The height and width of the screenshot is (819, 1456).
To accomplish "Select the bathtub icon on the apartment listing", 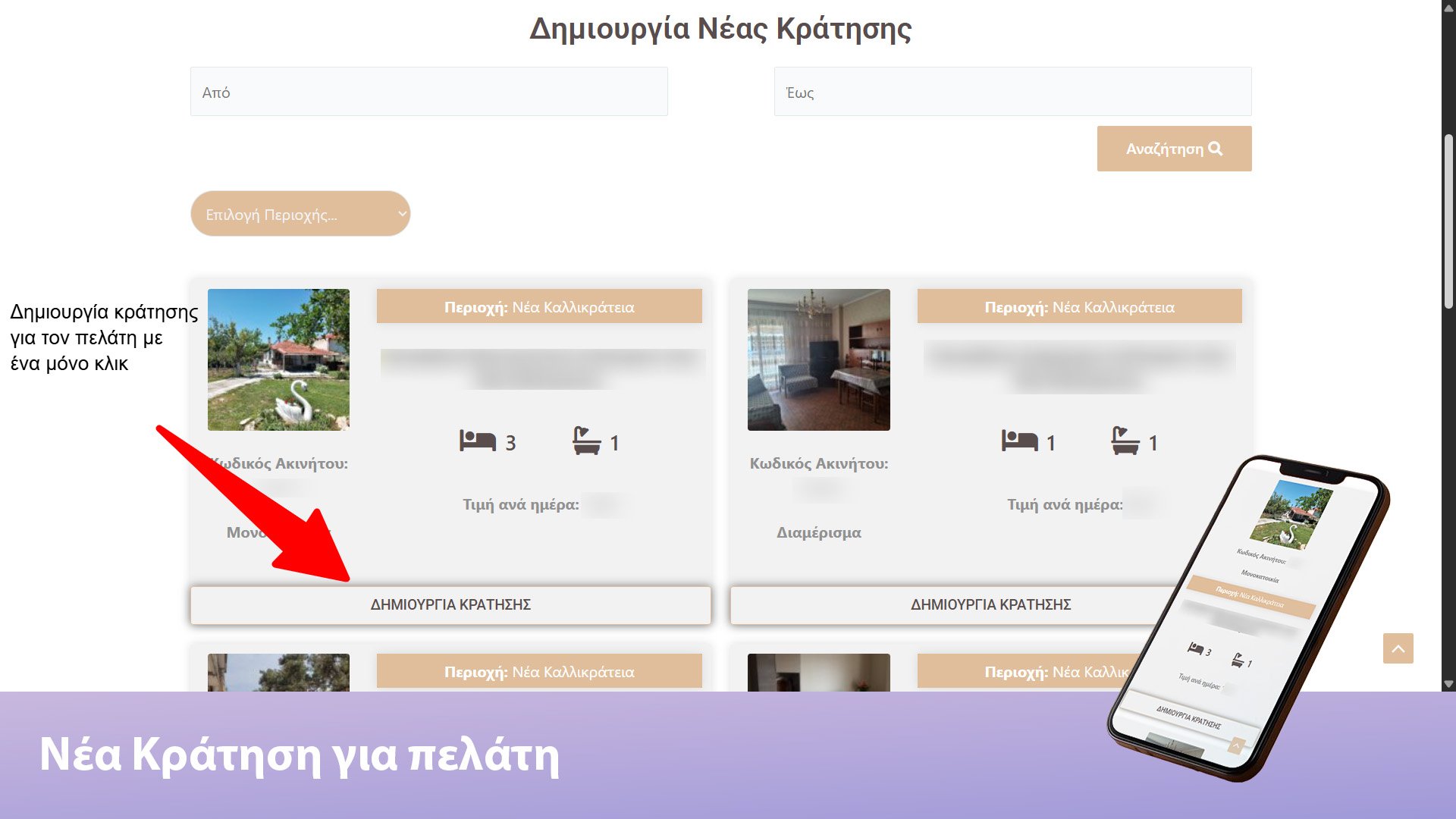I will click(x=1125, y=440).
